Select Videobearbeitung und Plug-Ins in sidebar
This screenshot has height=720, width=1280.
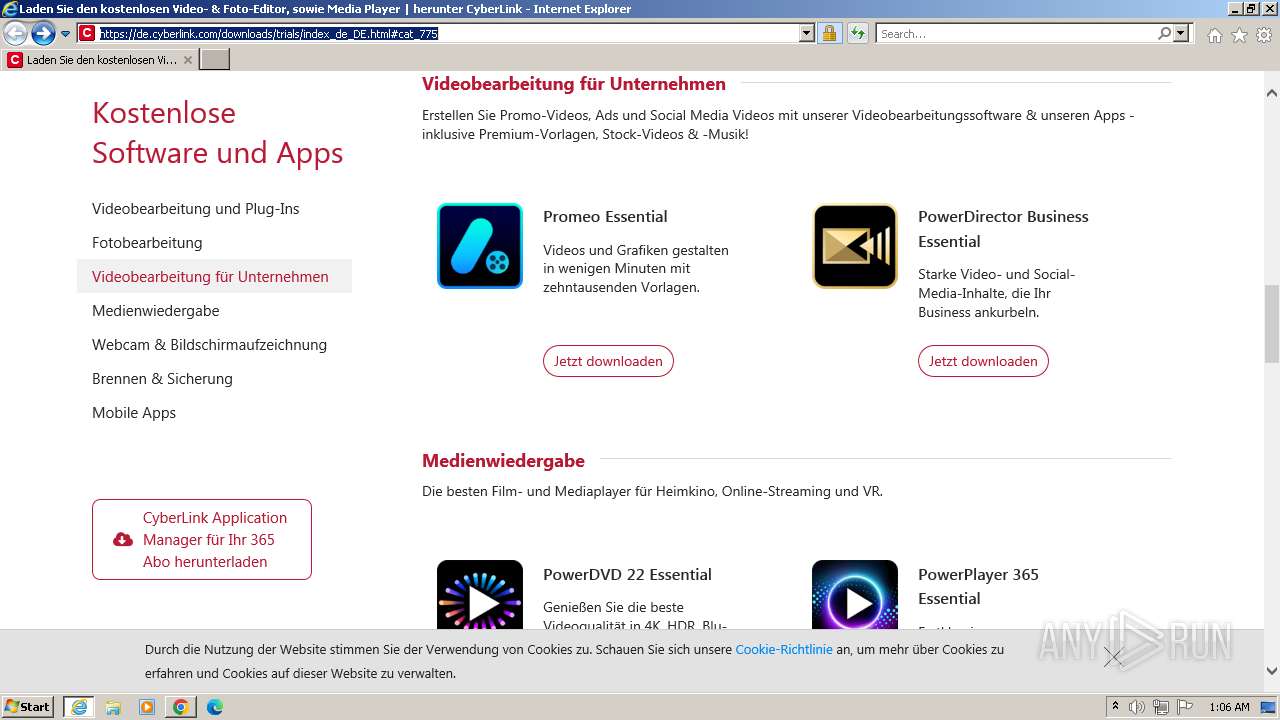click(x=196, y=209)
